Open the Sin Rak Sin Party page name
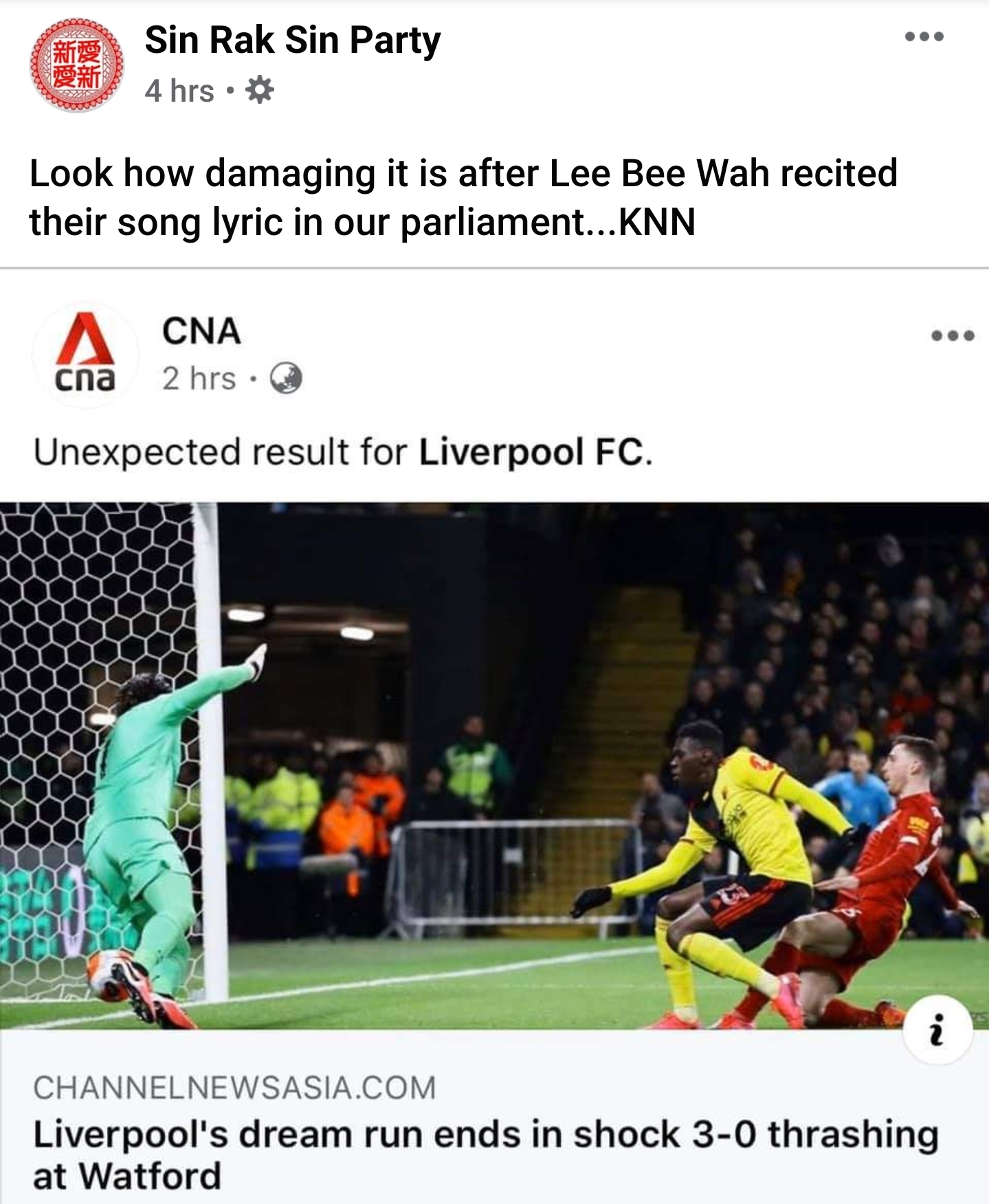 (292, 41)
